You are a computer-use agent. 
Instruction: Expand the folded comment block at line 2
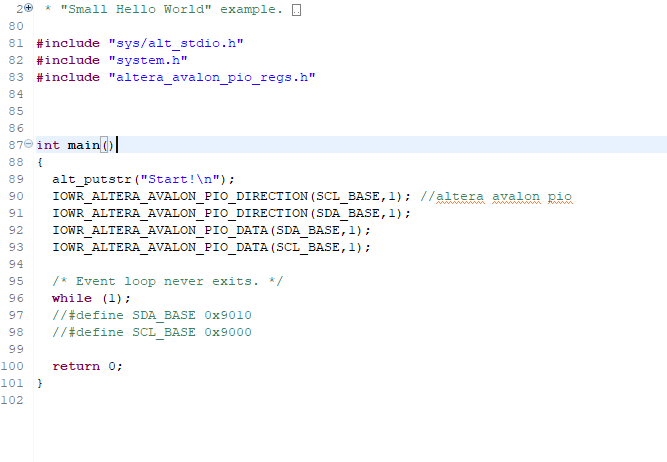[x=29, y=7]
